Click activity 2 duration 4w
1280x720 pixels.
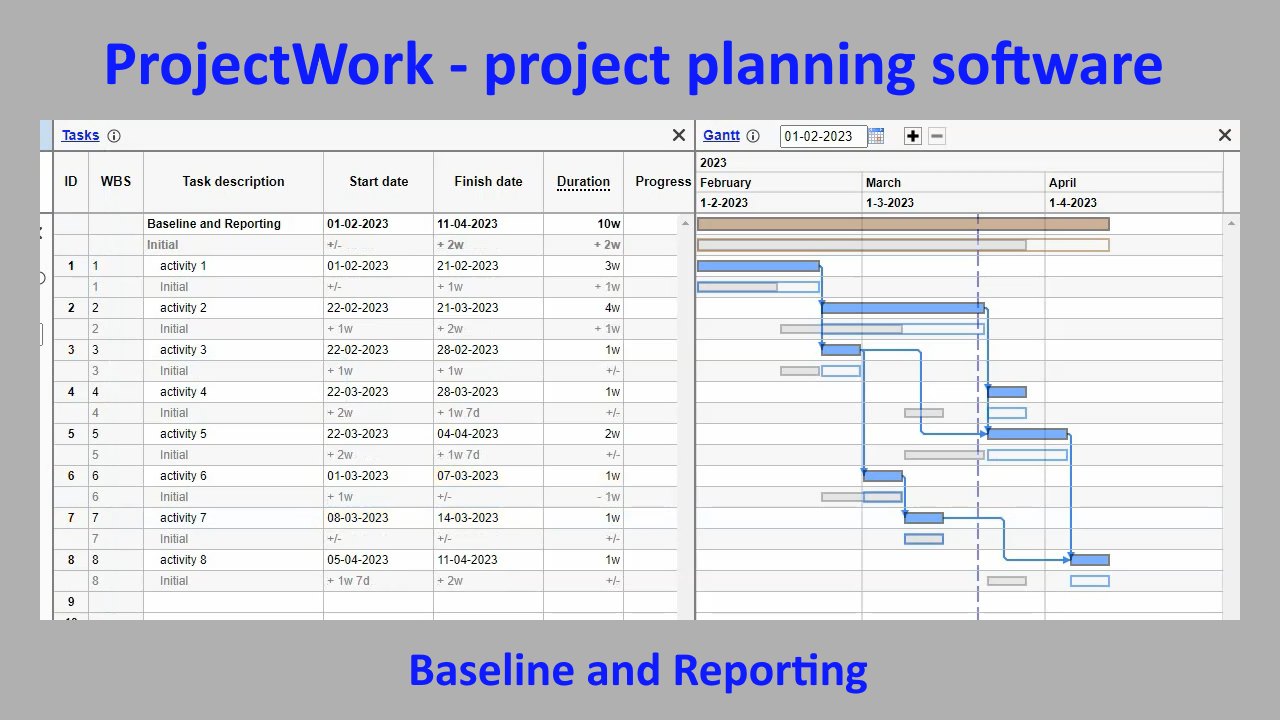(x=612, y=308)
